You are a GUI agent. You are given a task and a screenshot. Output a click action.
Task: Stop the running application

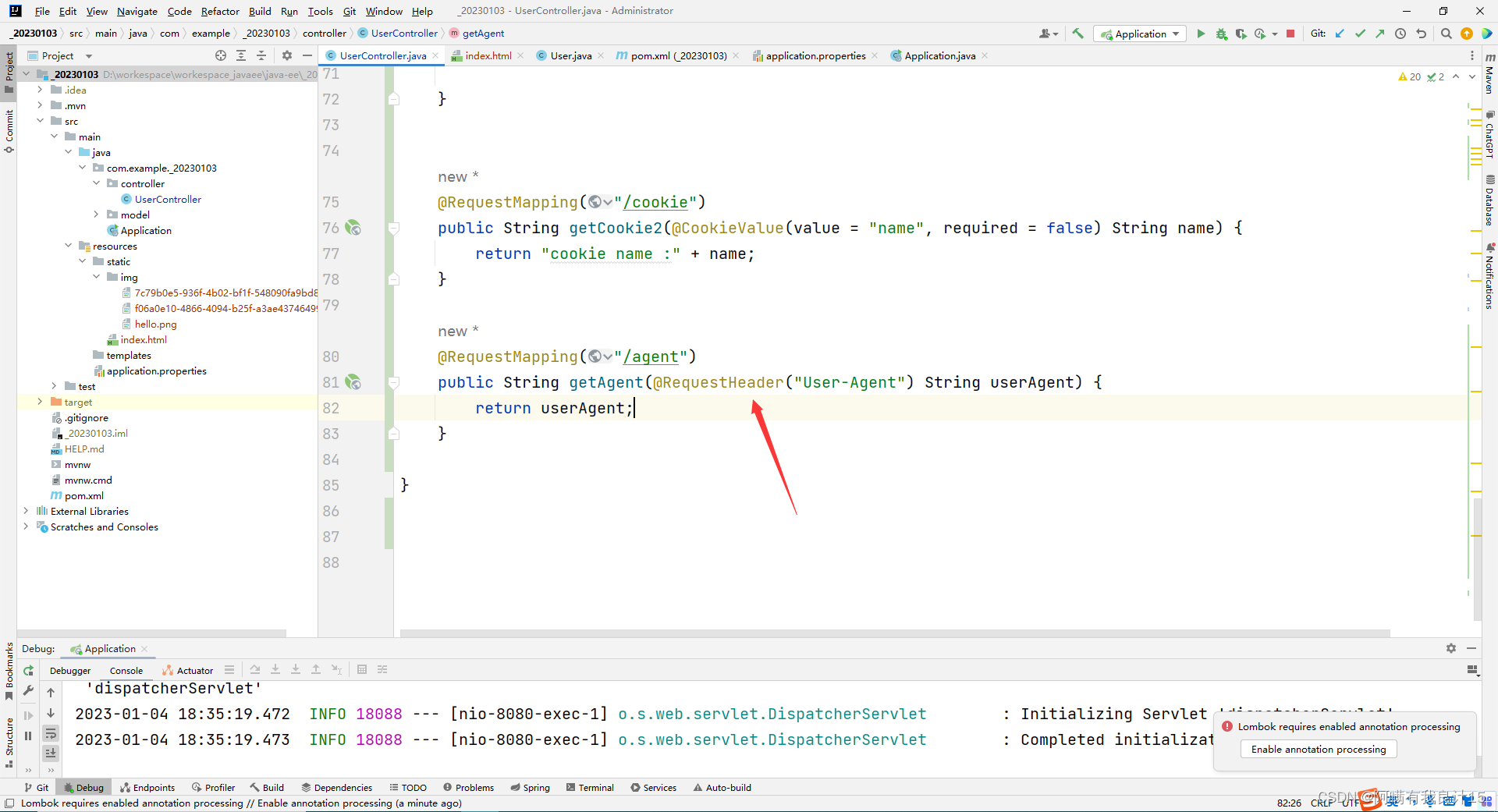coord(1290,34)
